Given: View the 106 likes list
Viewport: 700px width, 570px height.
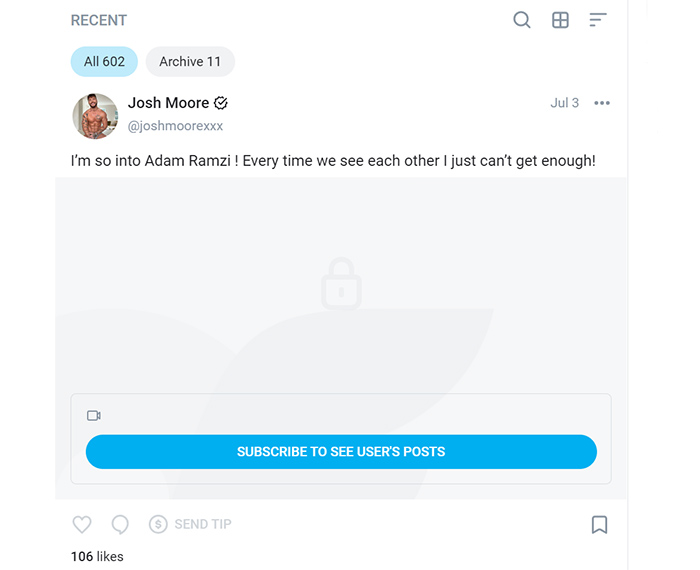Looking at the screenshot, I should point(97,557).
